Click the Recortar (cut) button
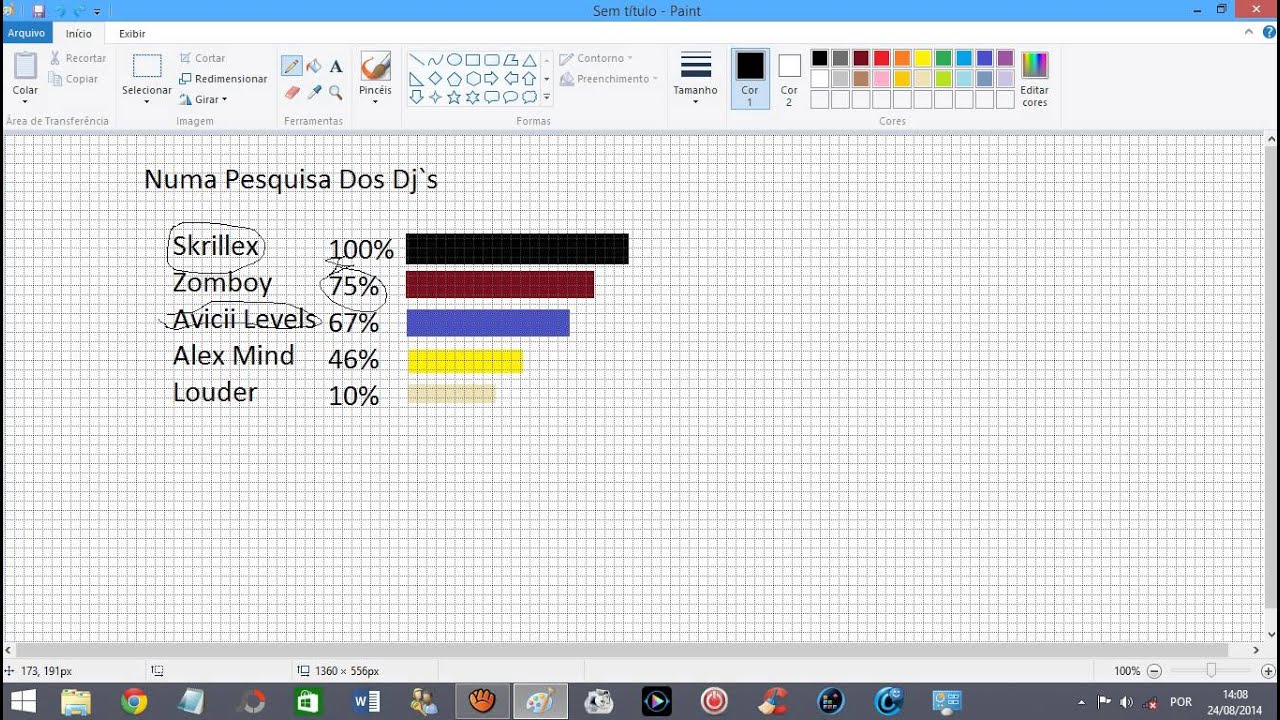The width and height of the screenshot is (1280, 720). (78, 58)
